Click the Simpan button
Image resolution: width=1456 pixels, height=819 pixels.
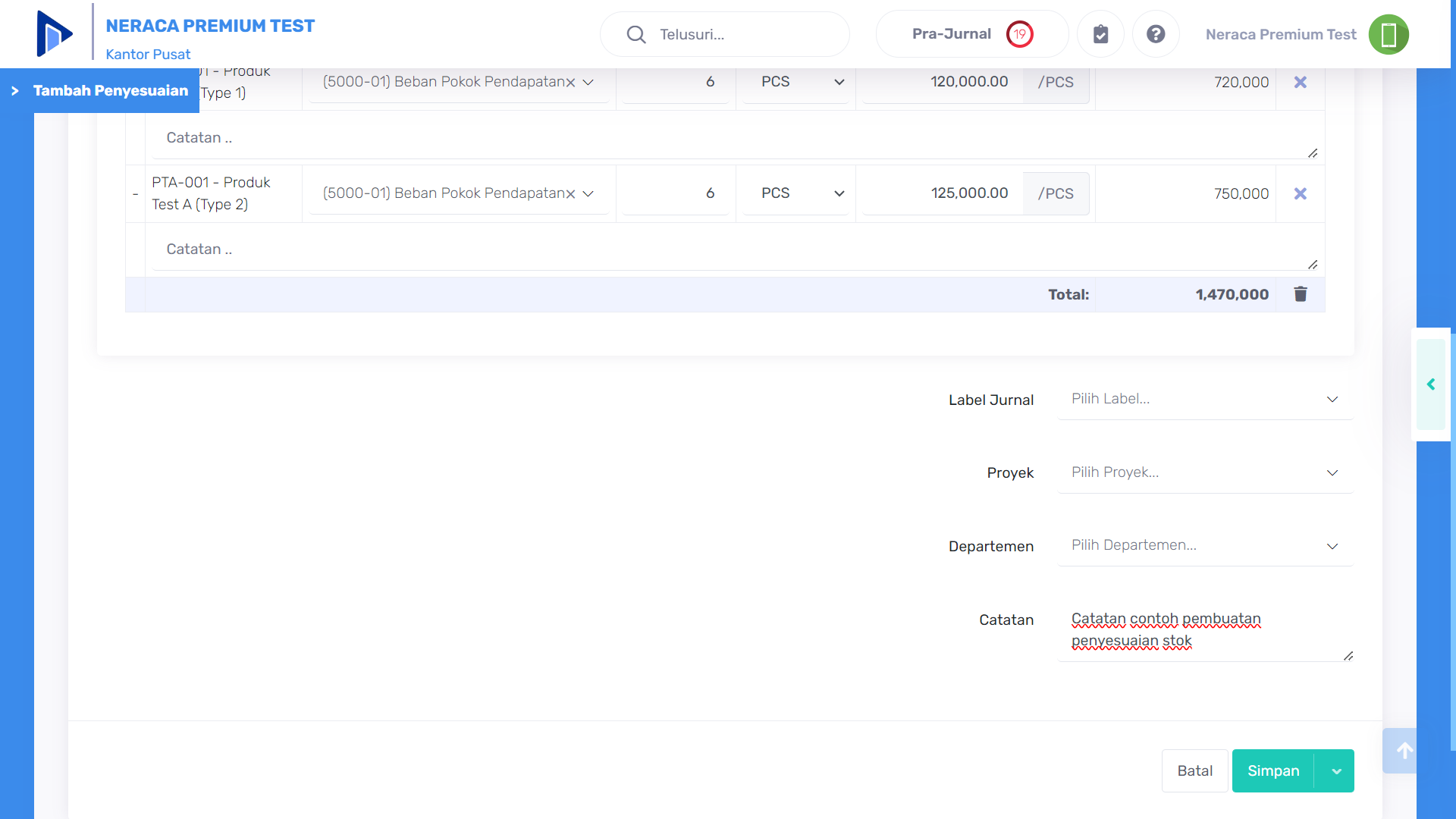click(1273, 771)
